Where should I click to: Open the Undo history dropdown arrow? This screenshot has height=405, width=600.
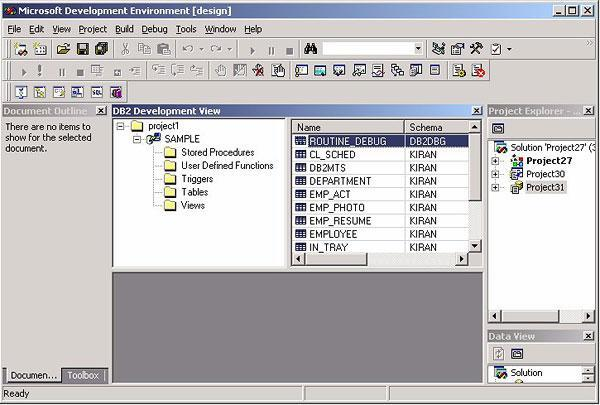click(x=201, y=49)
